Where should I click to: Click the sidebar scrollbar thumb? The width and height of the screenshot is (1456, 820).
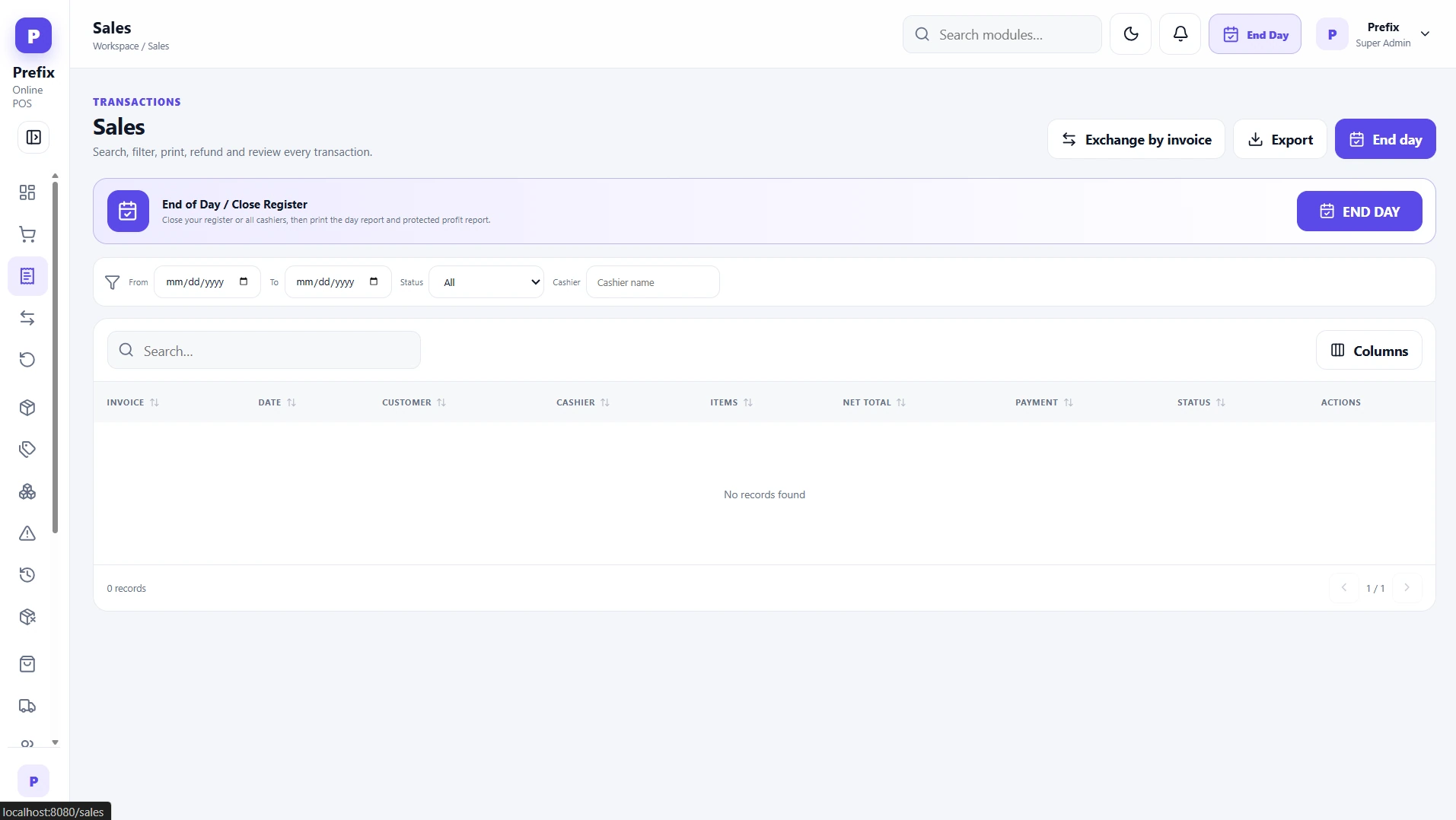click(55, 358)
